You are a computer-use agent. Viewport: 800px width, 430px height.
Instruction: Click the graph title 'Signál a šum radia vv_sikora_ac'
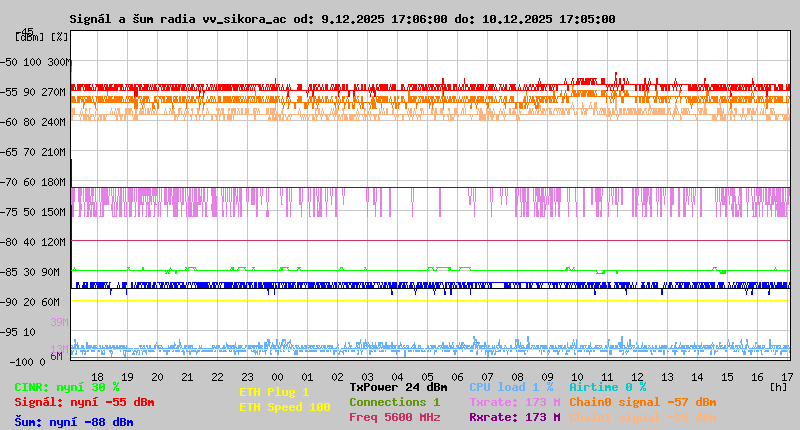point(178,19)
